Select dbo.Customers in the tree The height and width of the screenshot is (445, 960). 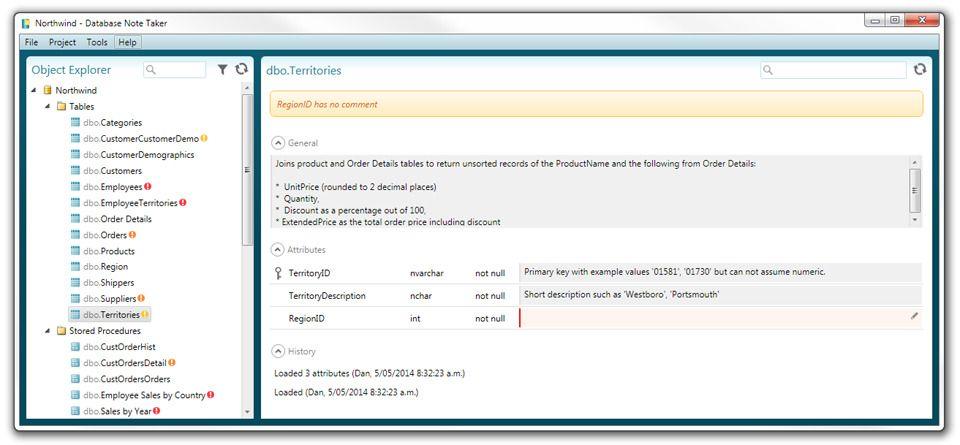click(112, 171)
